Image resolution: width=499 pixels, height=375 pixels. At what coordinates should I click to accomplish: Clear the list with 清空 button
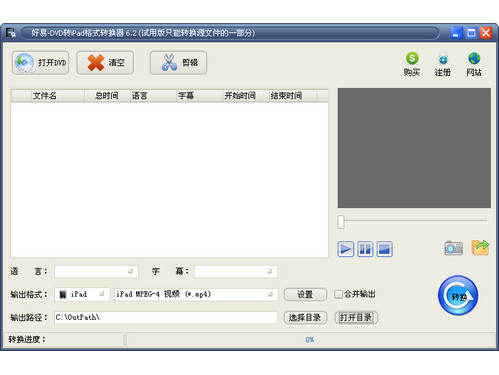tap(105, 63)
